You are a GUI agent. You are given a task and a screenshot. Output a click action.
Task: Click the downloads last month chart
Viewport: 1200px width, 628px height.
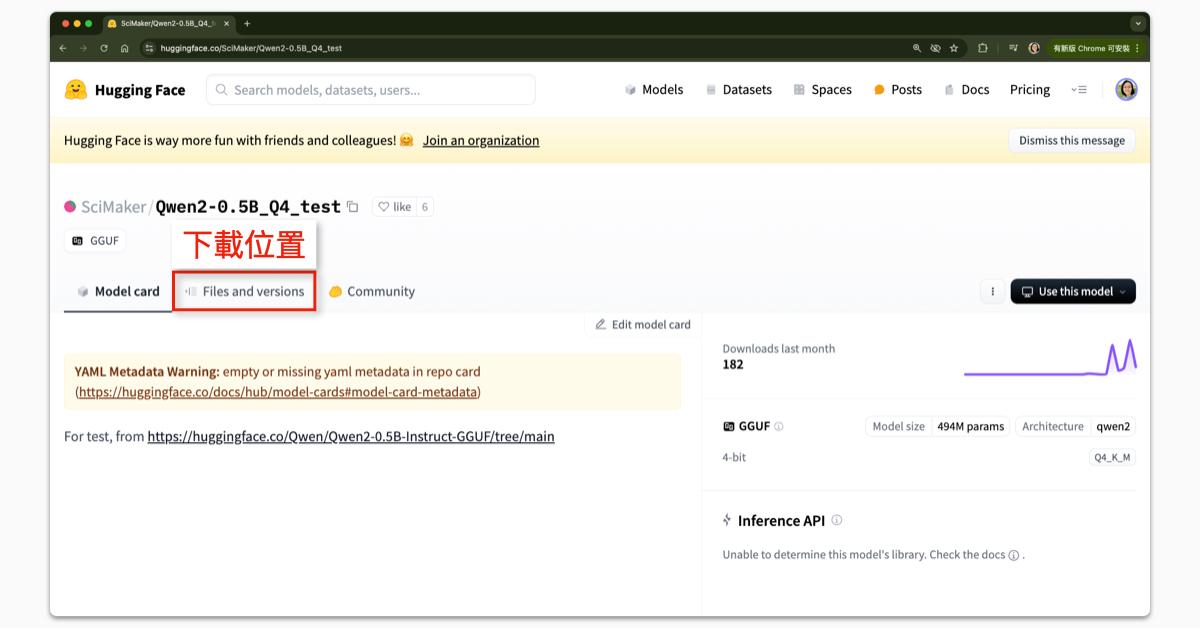[x=1050, y=359]
